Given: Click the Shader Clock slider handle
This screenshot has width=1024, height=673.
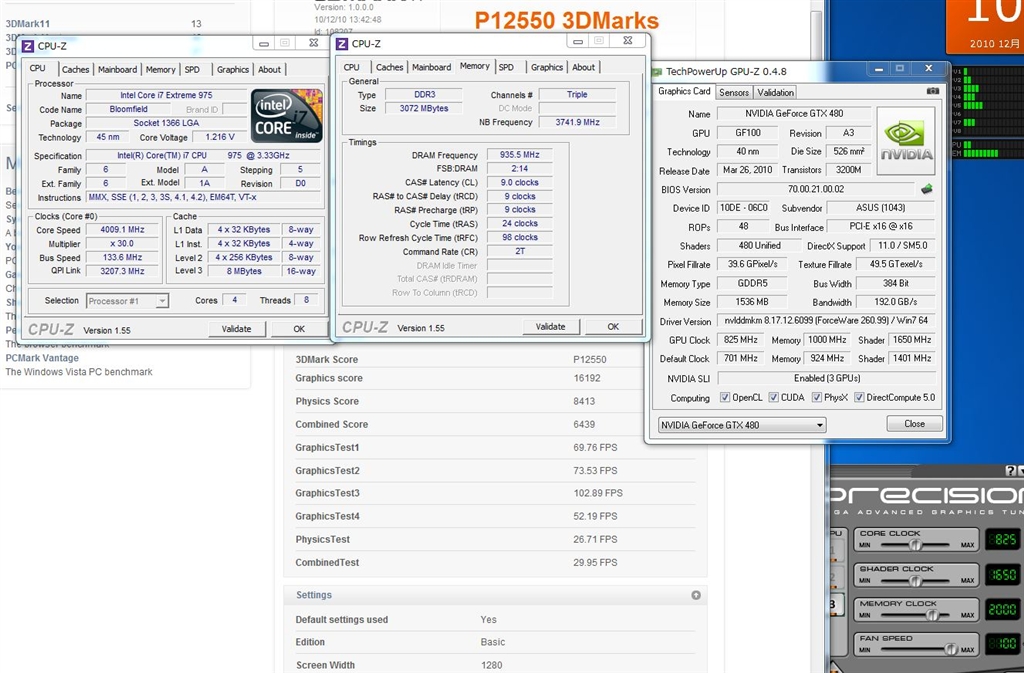Looking at the screenshot, I should [916, 580].
